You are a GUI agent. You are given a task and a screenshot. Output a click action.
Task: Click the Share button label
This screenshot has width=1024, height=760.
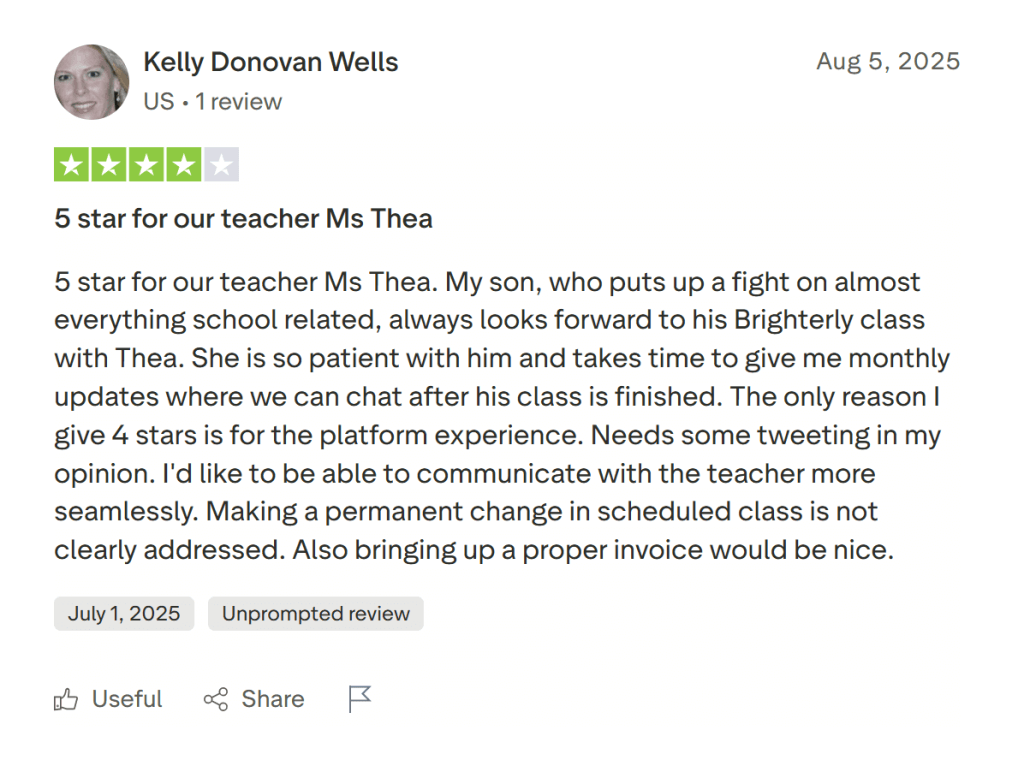(x=272, y=699)
